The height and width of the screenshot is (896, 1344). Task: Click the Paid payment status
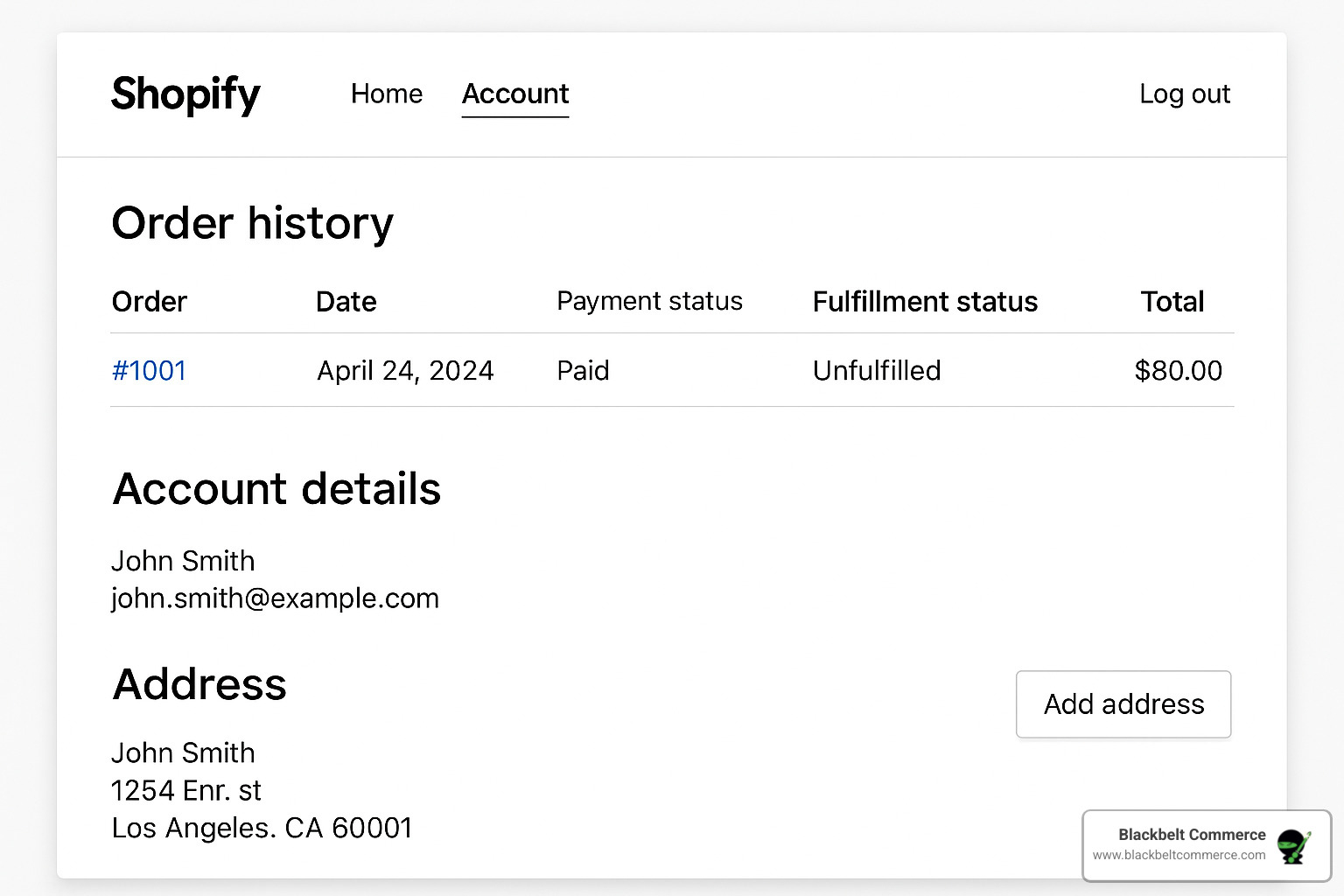coord(582,371)
